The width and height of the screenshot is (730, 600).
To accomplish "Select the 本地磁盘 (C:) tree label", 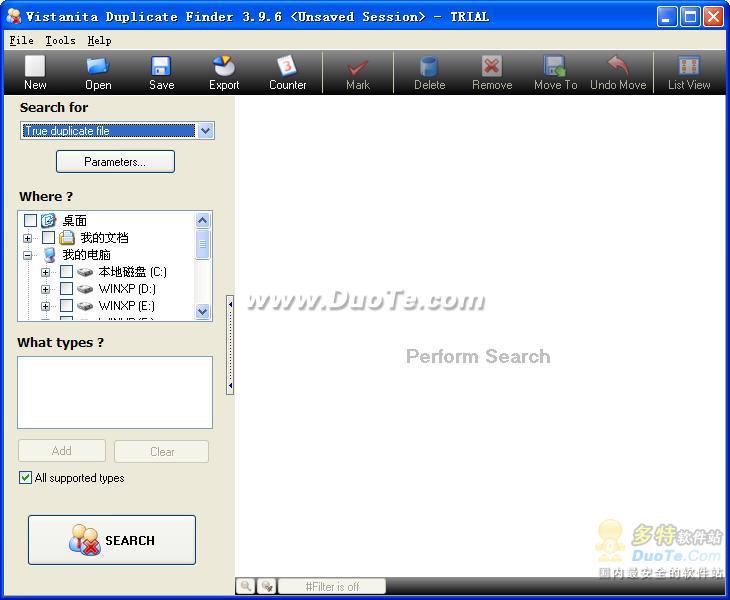I will [x=132, y=272].
